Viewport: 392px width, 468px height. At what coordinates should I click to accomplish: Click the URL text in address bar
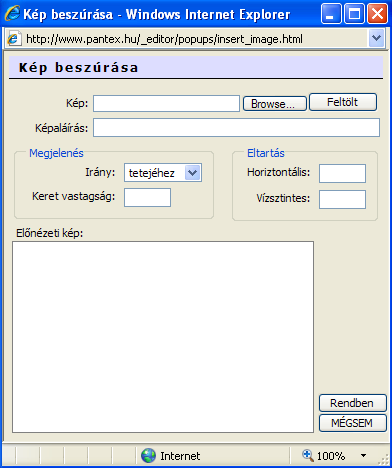point(164,39)
